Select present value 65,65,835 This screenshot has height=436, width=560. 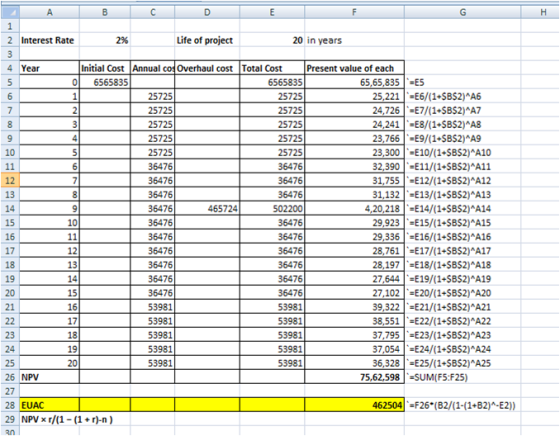click(x=354, y=82)
